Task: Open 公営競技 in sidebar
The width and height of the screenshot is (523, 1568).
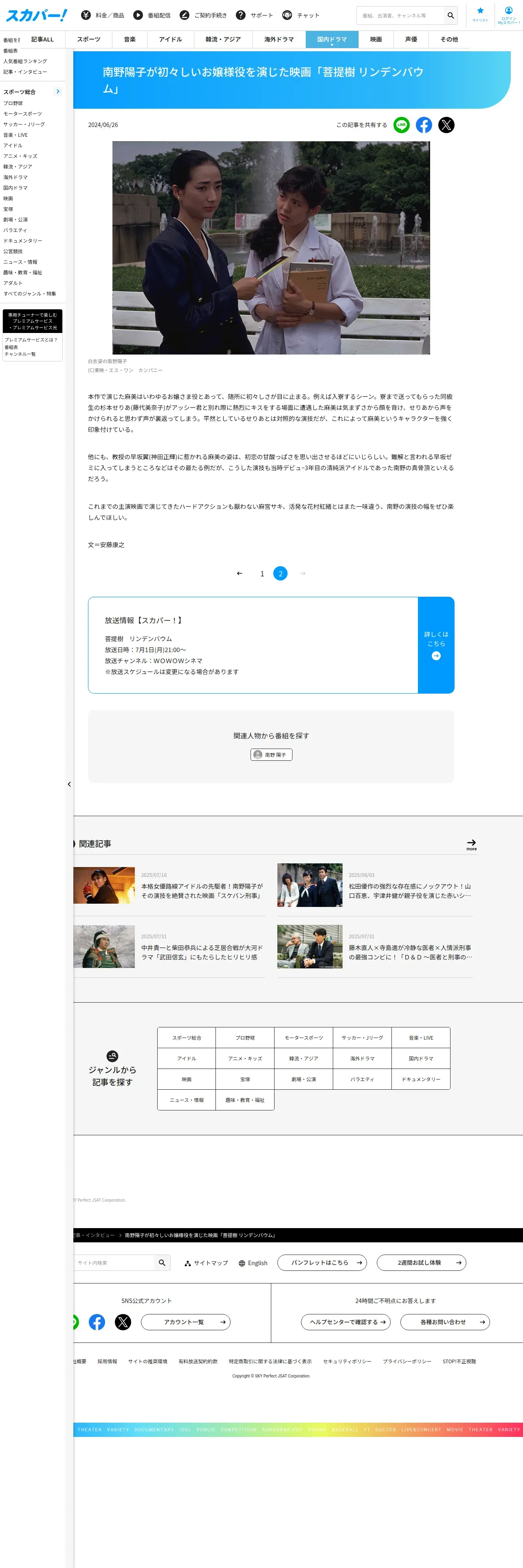Action: [x=13, y=252]
